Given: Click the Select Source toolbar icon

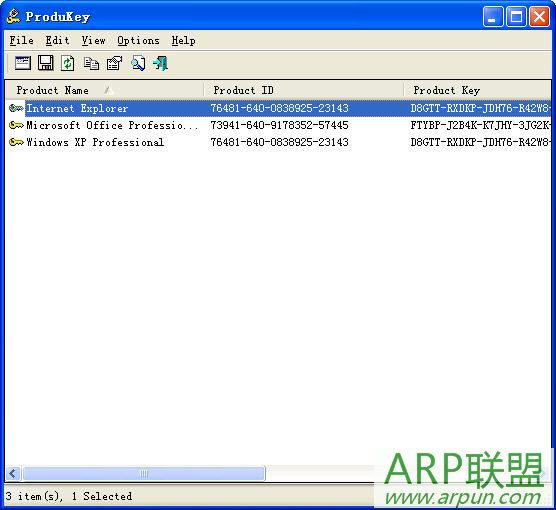Looking at the screenshot, I should (x=23, y=63).
